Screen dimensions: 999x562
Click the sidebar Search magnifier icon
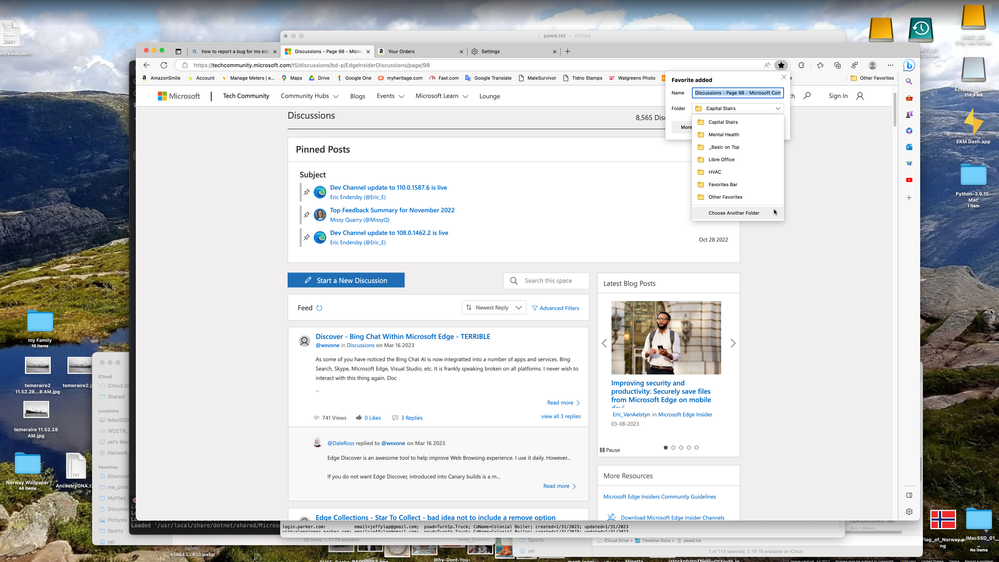[x=909, y=82]
